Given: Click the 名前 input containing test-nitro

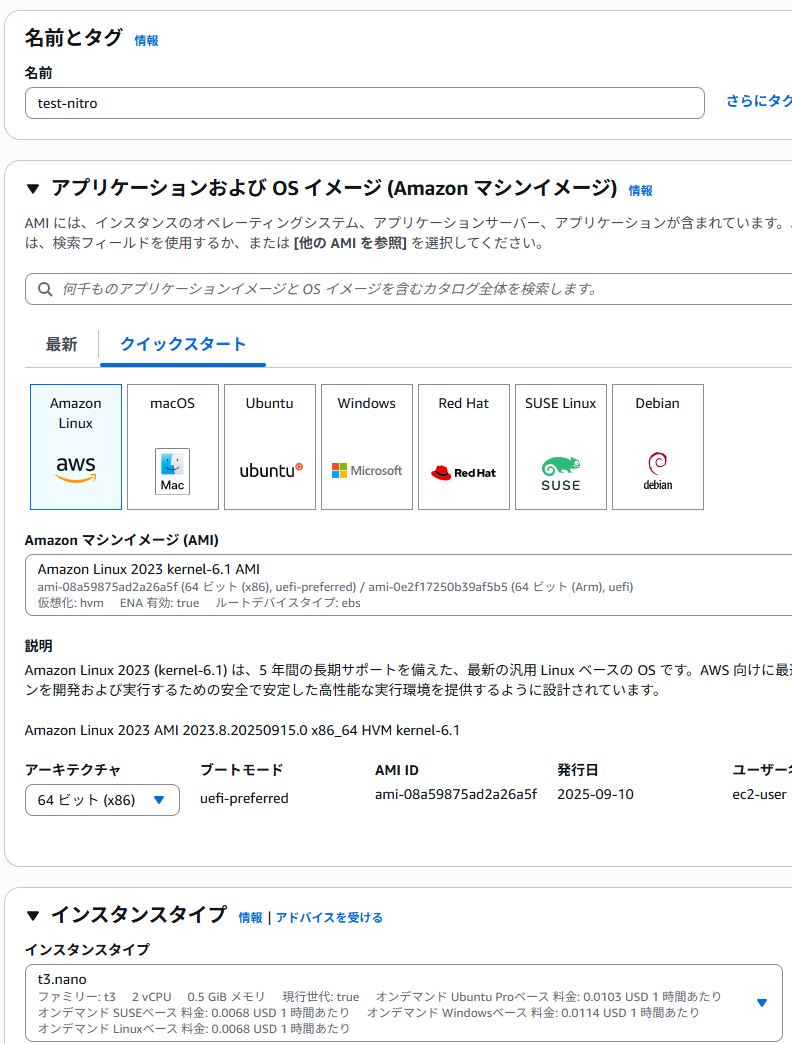Looking at the screenshot, I should click(365, 103).
